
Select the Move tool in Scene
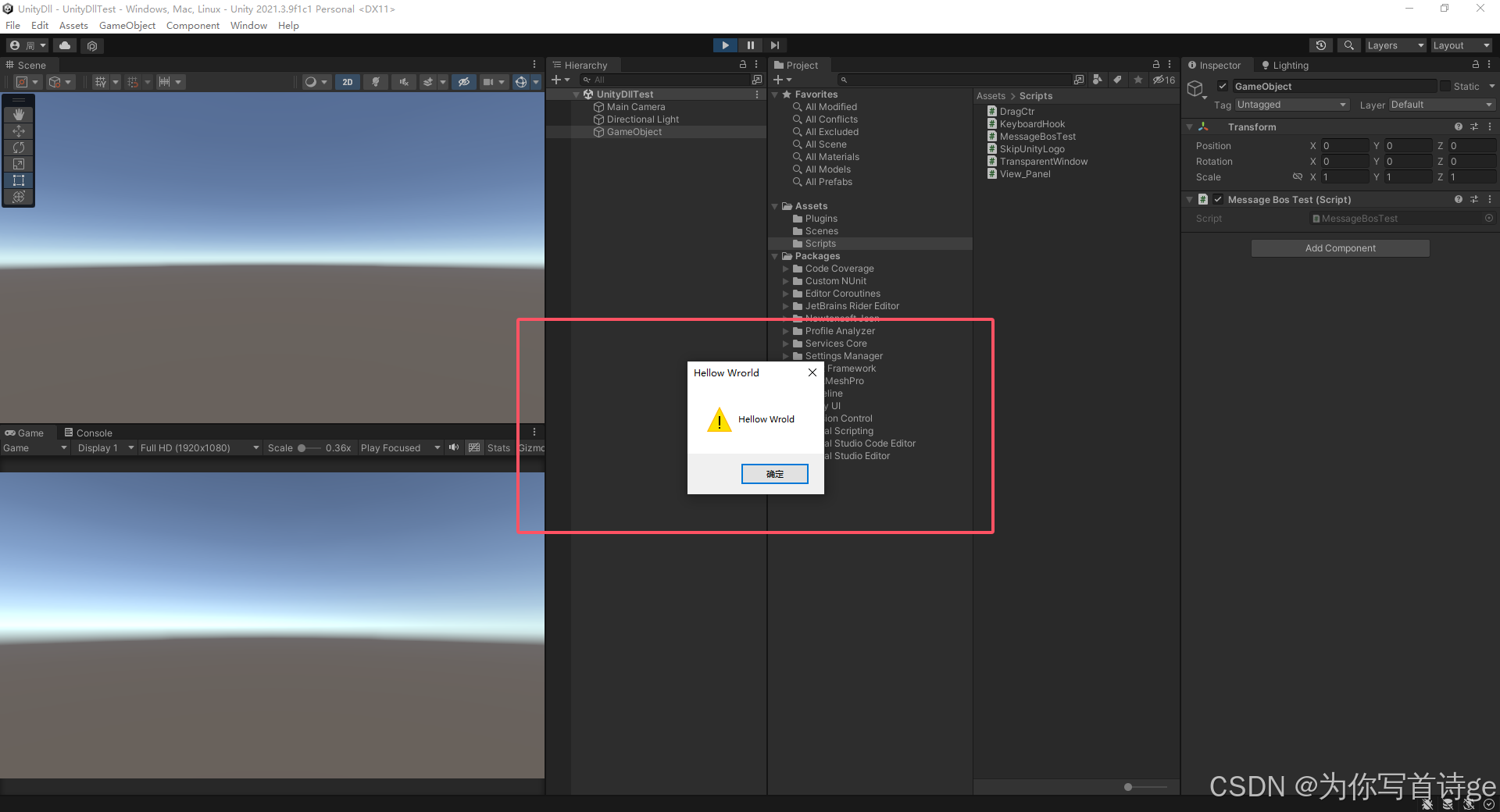[19, 131]
